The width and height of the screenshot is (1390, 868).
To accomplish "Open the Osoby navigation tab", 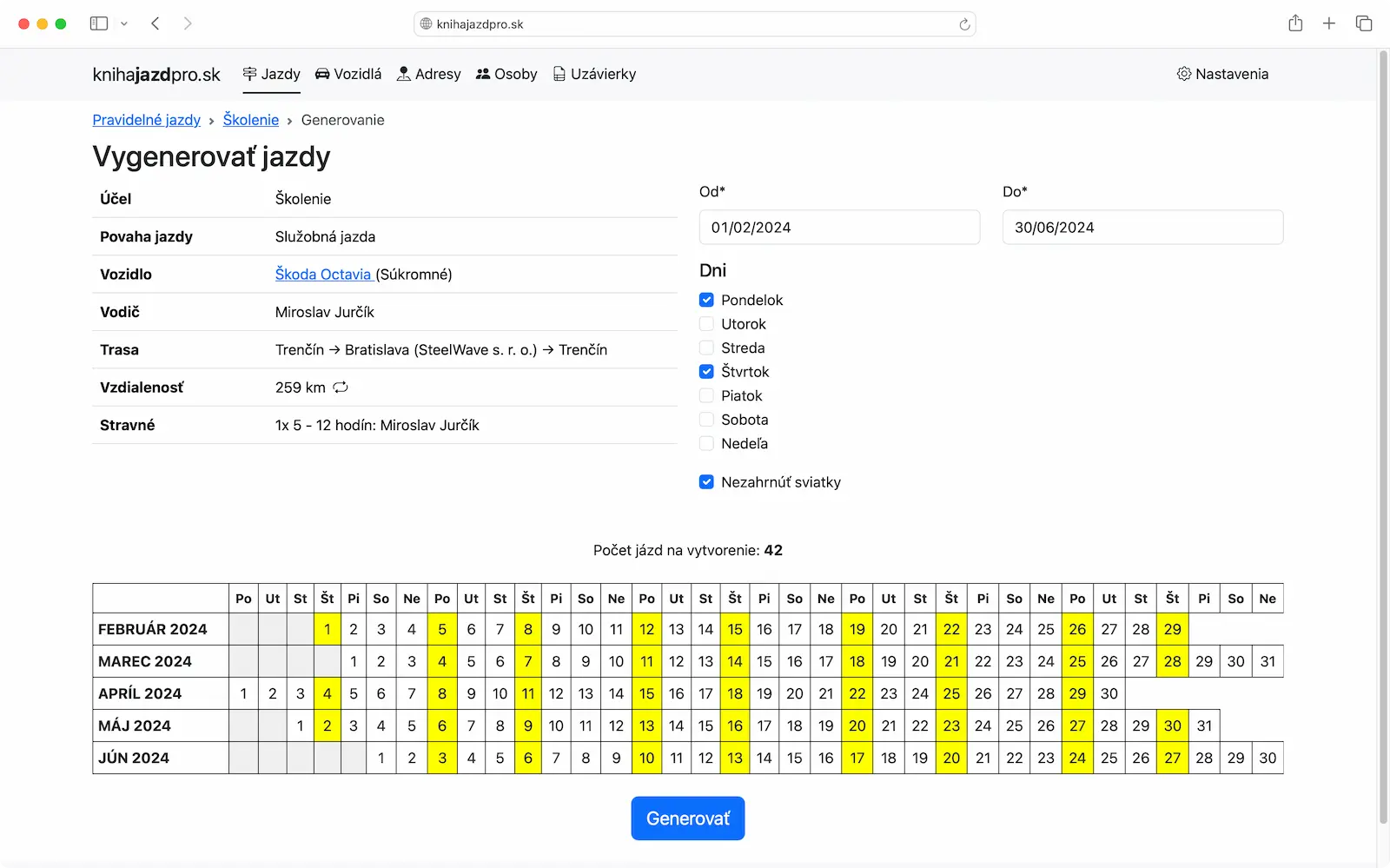I will [506, 74].
